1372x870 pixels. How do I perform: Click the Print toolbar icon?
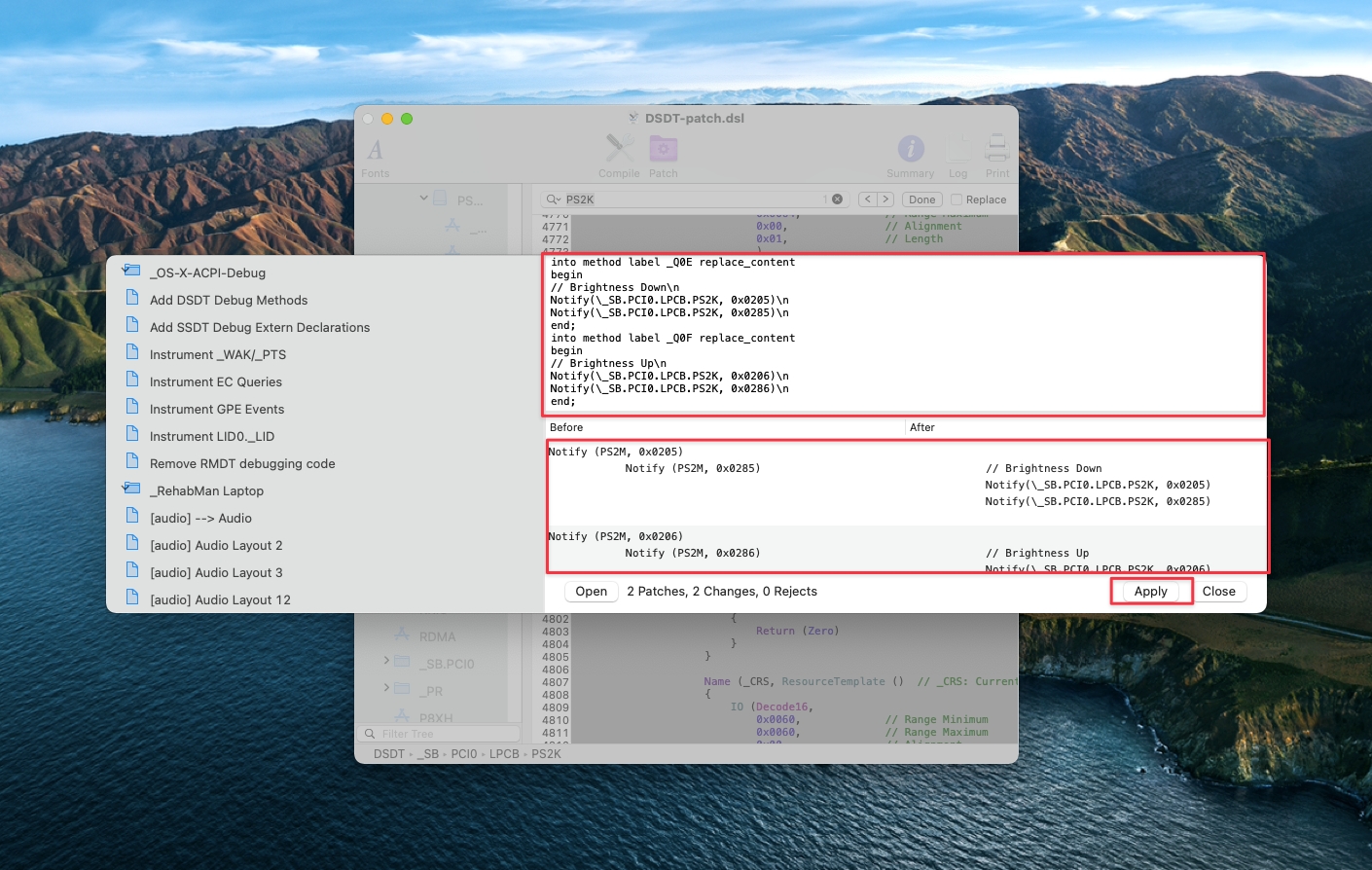coord(996,149)
